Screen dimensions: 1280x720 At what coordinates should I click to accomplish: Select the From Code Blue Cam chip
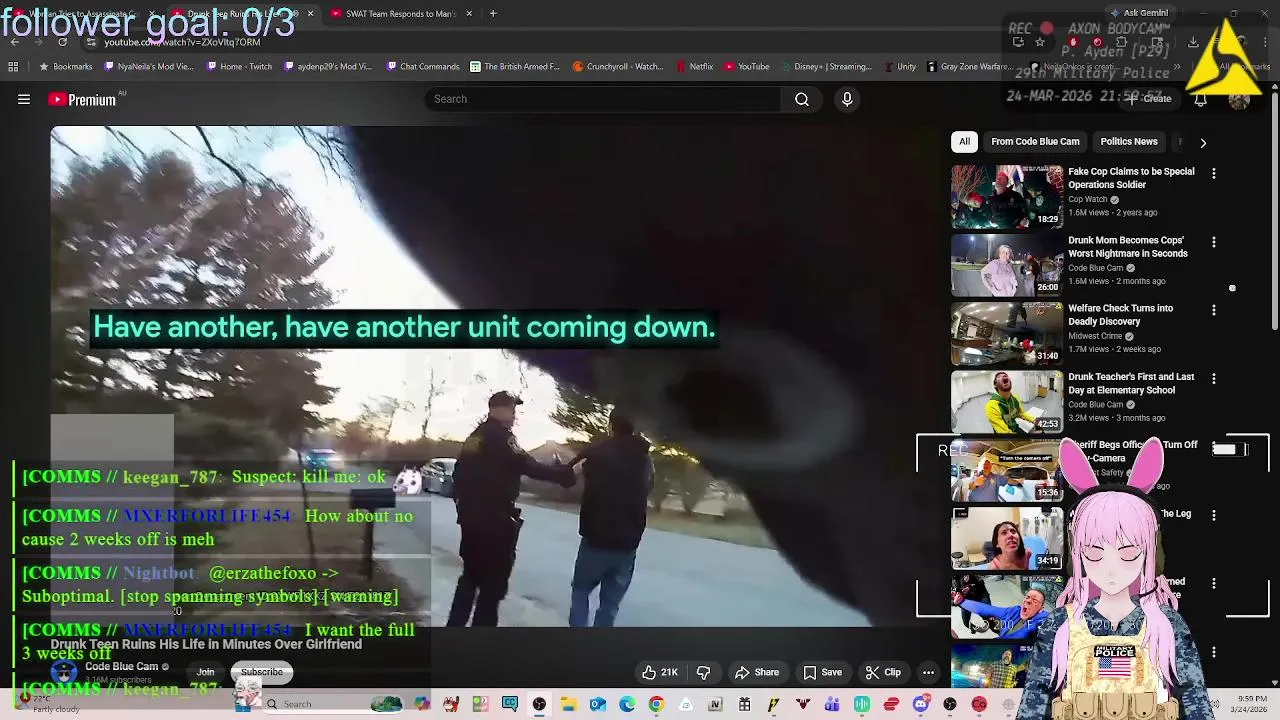[x=1035, y=142]
